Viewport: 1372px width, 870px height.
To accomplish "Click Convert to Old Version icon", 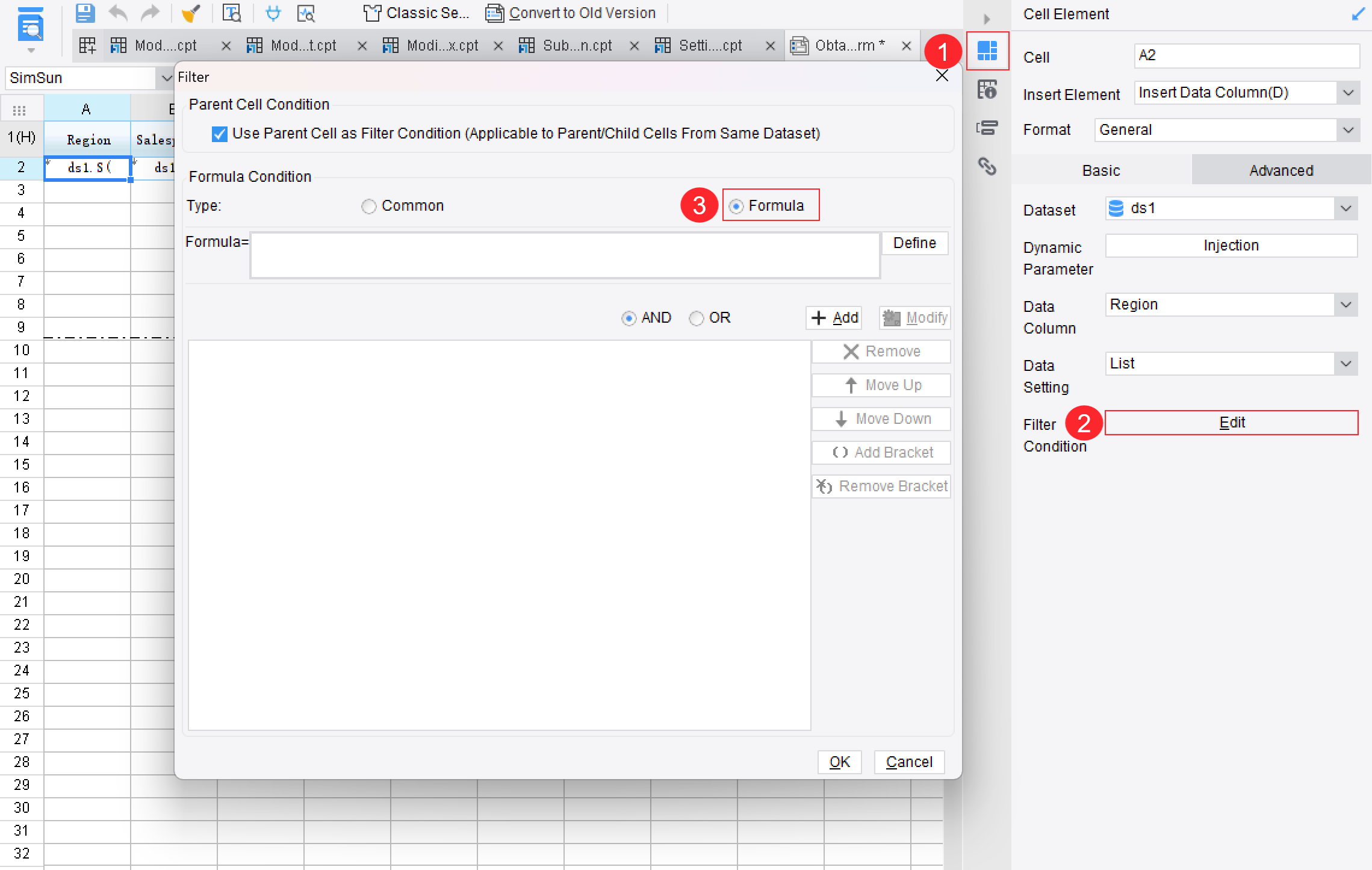I will point(495,13).
